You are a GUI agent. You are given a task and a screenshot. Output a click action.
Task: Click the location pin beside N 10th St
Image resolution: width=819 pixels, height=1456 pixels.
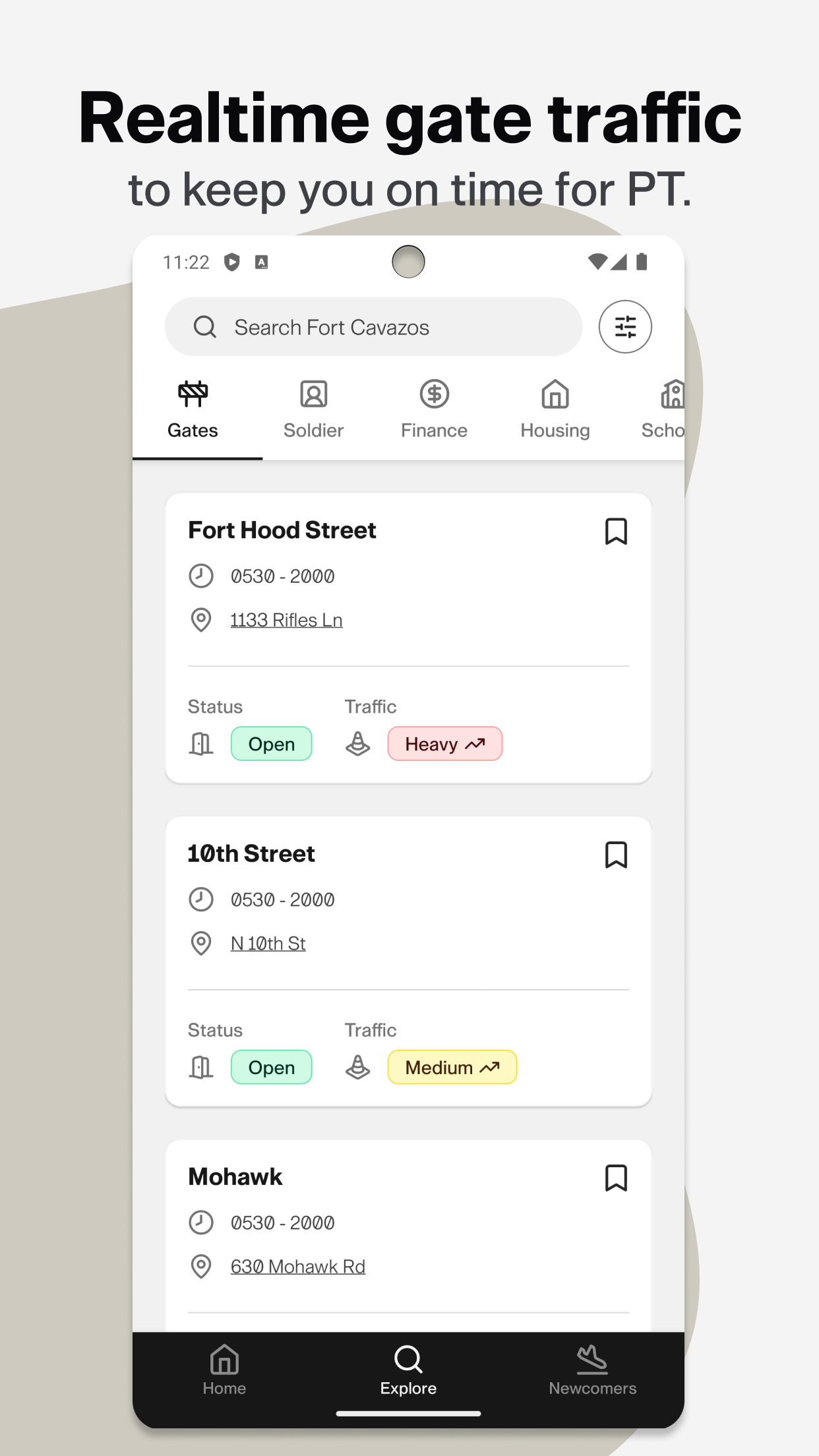201,944
